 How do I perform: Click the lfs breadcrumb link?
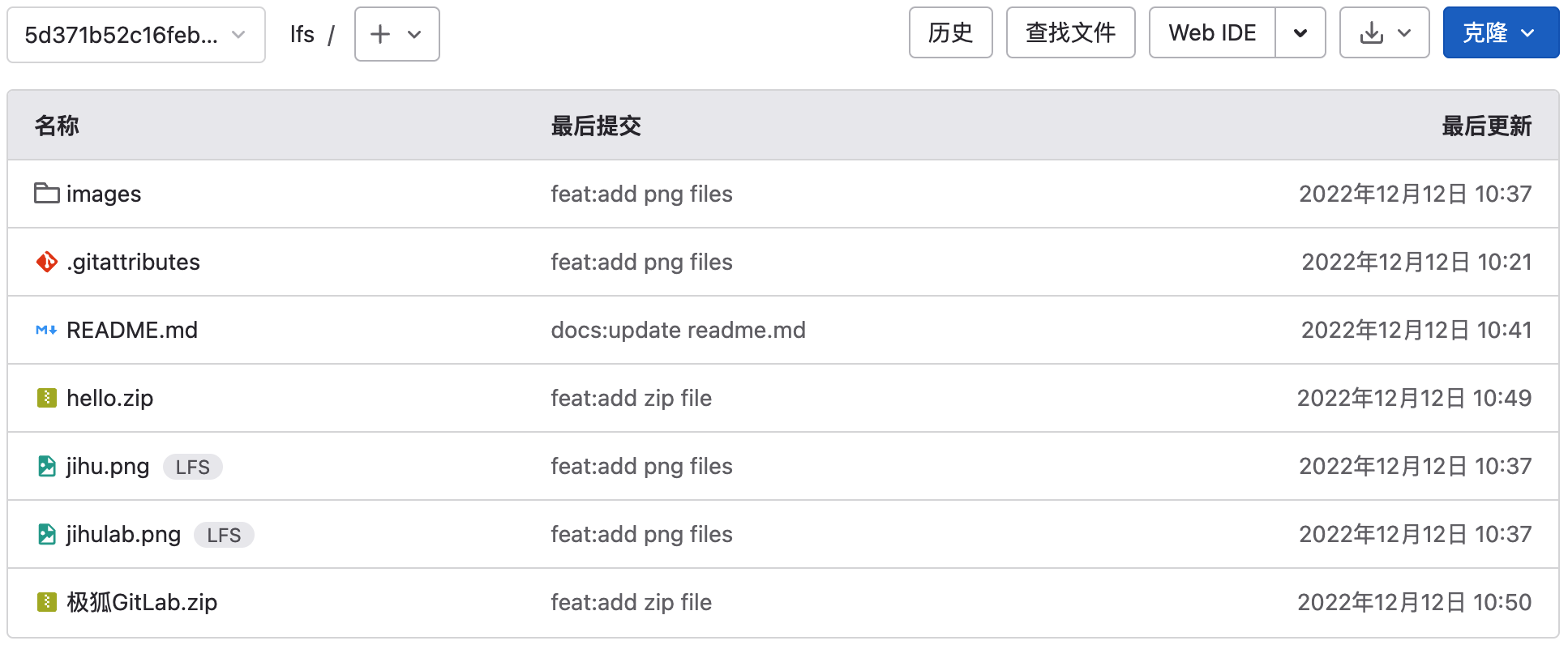pos(302,34)
